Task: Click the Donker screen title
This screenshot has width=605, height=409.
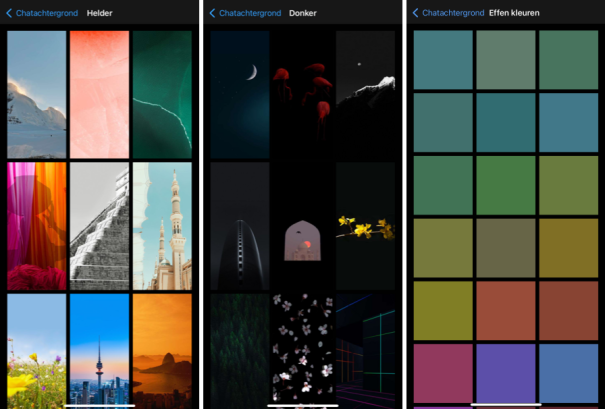Action: 303,13
